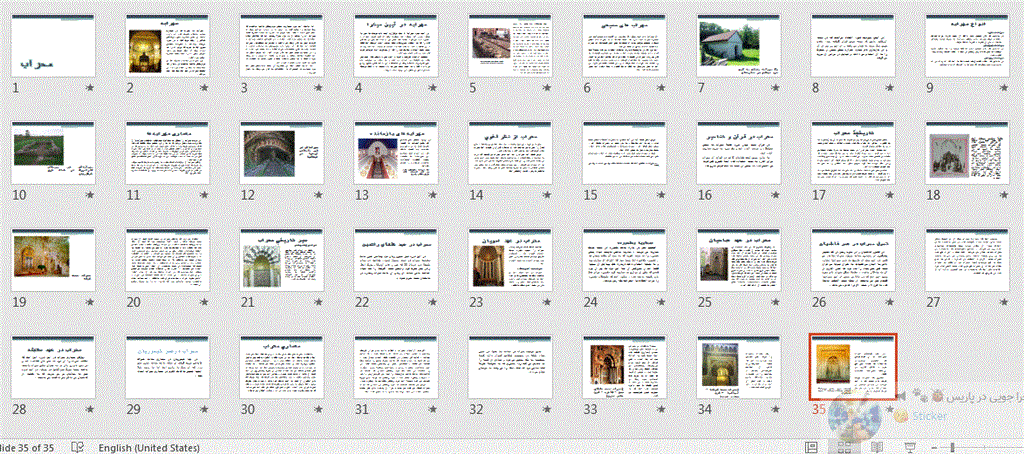Open the English (United States) language indicator
The height and width of the screenshot is (454, 1024).
point(149,447)
